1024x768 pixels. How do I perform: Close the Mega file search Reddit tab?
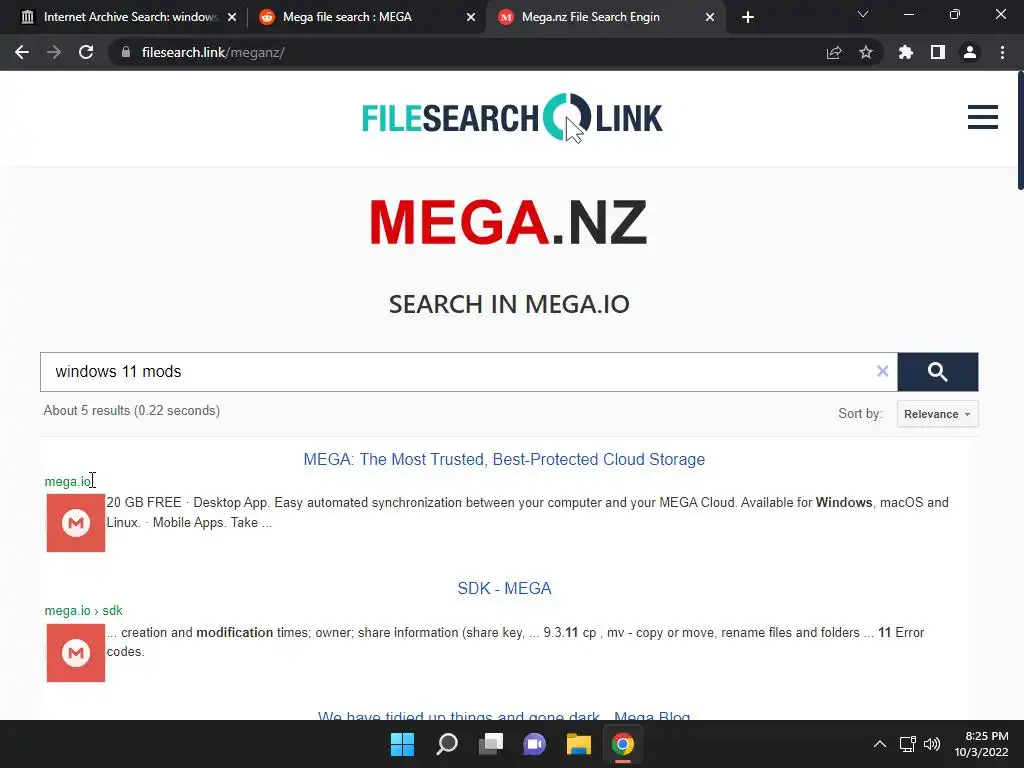coord(471,17)
